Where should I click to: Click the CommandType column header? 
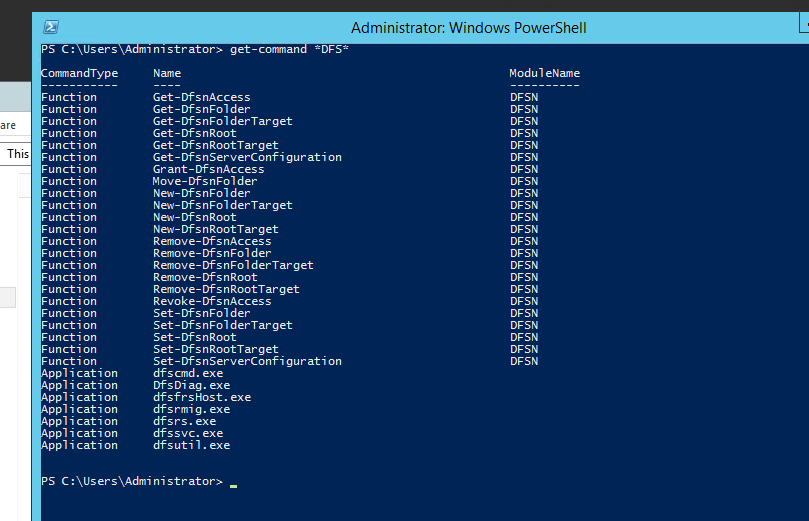pos(79,73)
